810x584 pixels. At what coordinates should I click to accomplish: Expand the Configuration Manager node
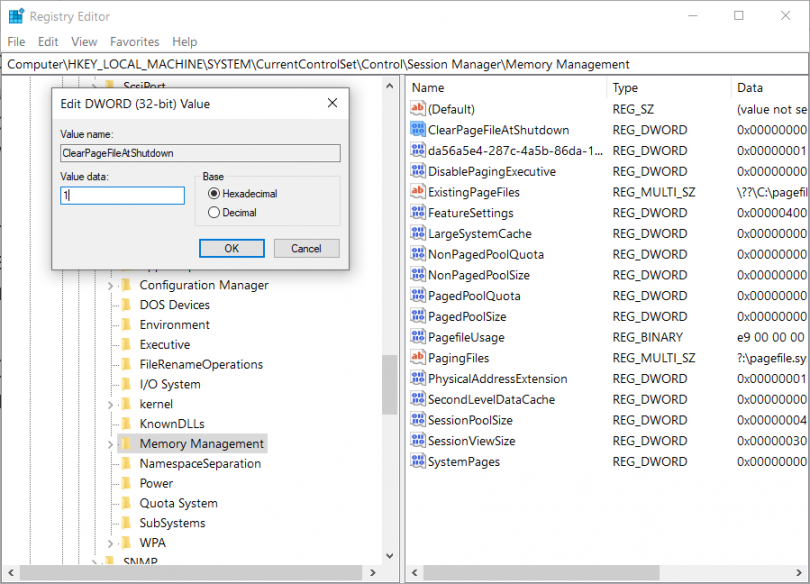109,285
